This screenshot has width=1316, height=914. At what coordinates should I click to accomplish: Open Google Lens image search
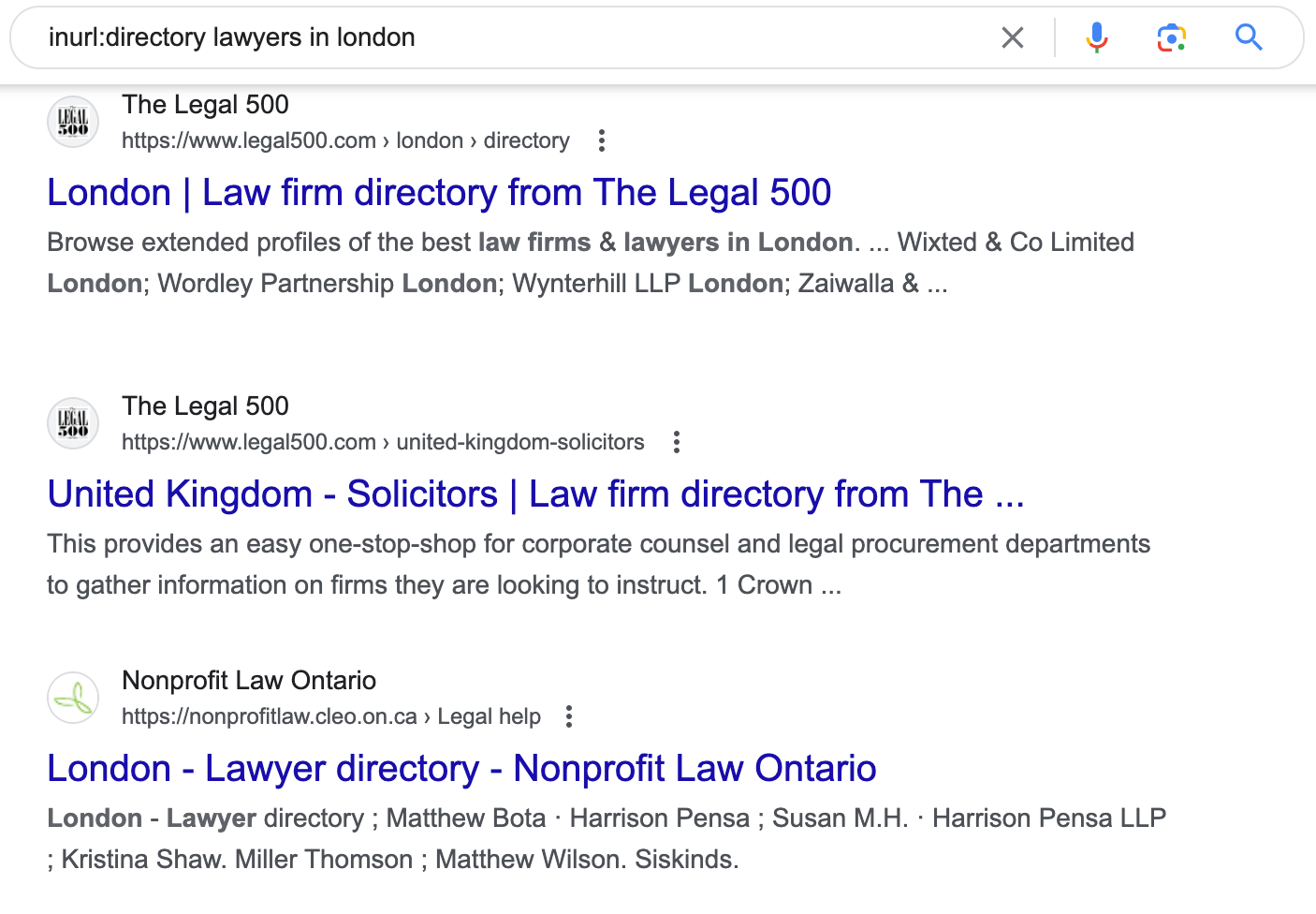point(1171,37)
